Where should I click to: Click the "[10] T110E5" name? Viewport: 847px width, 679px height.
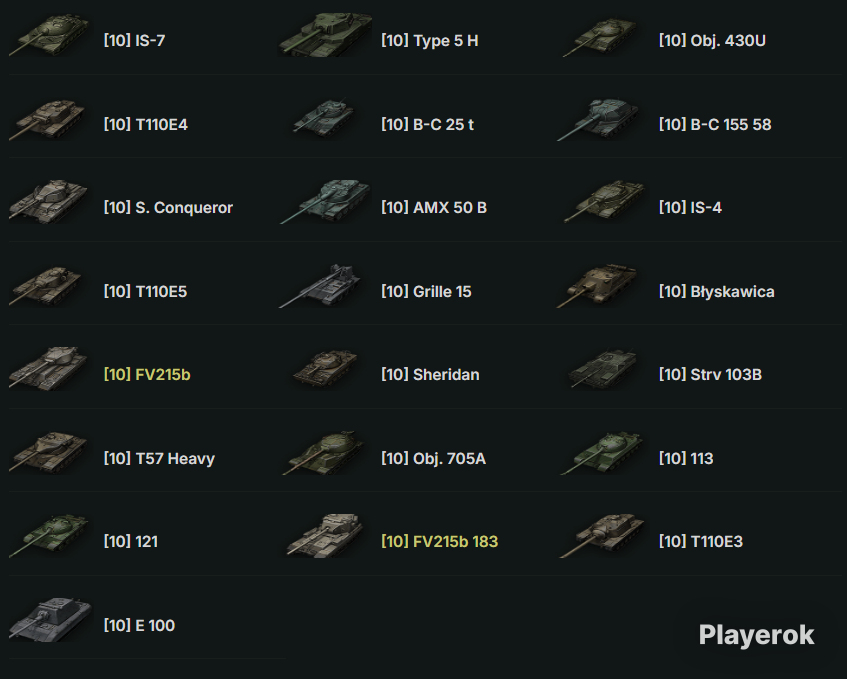(145, 292)
